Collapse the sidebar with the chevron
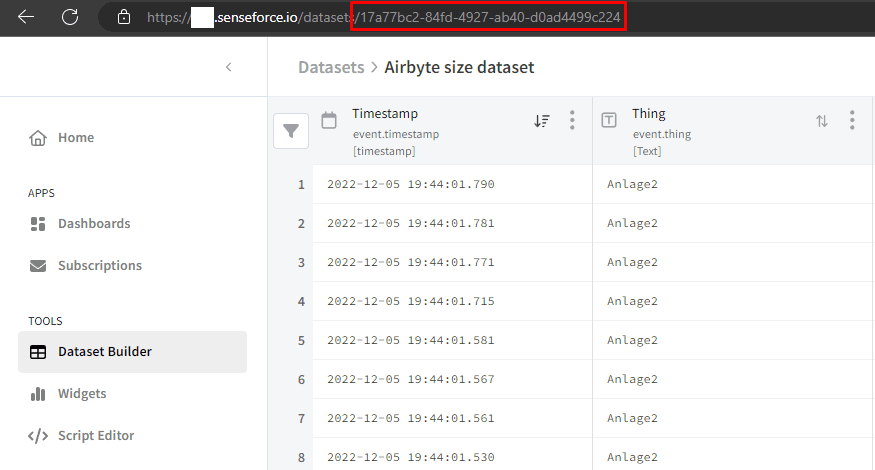 pyautogui.click(x=228, y=67)
